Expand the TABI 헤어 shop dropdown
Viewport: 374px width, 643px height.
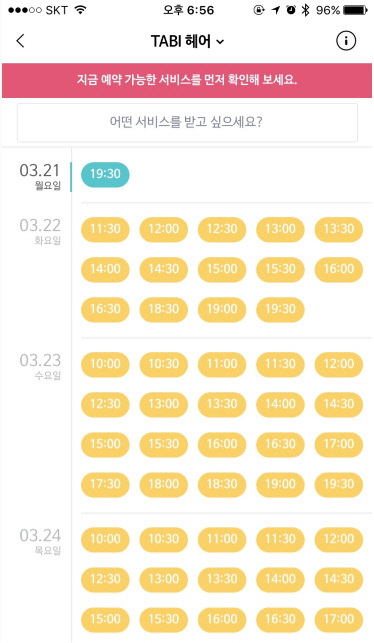(187, 41)
